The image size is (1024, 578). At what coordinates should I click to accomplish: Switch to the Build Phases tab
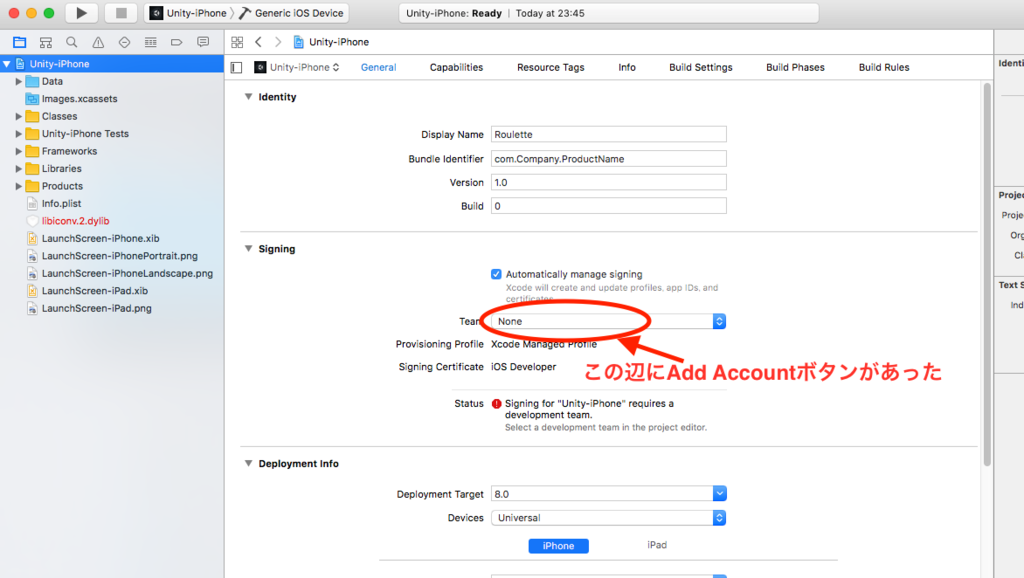pyautogui.click(x=795, y=67)
